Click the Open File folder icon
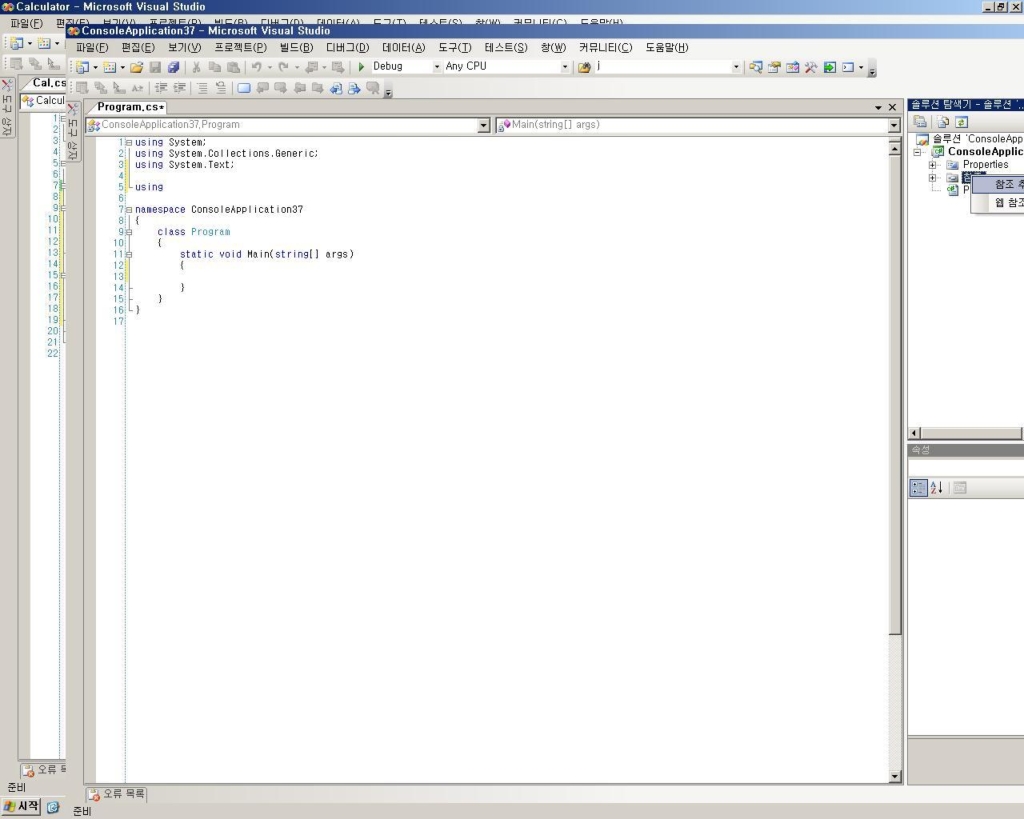Viewport: 1024px width, 819px height. tap(136, 67)
